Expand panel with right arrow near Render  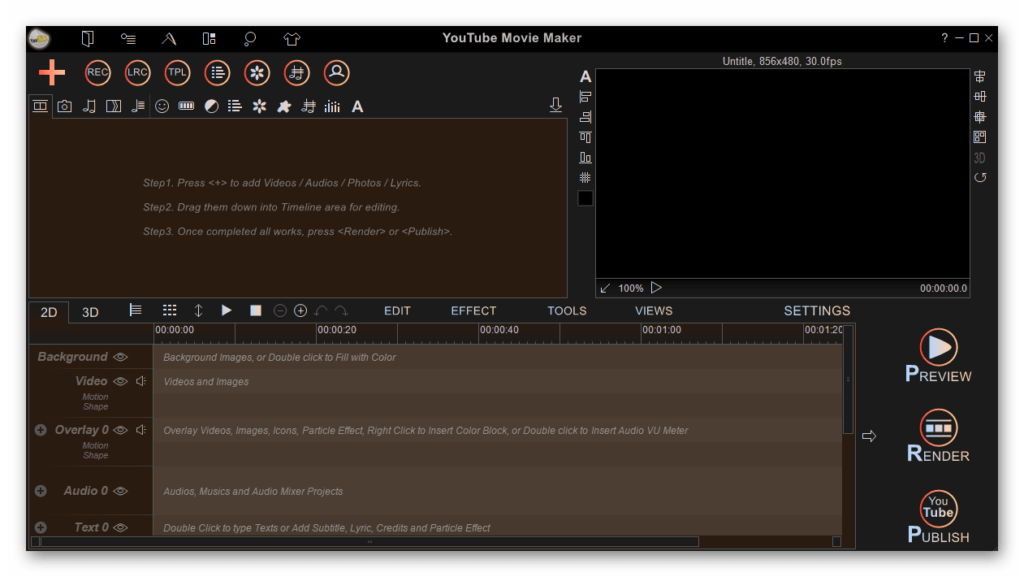(x=869, y=436)
